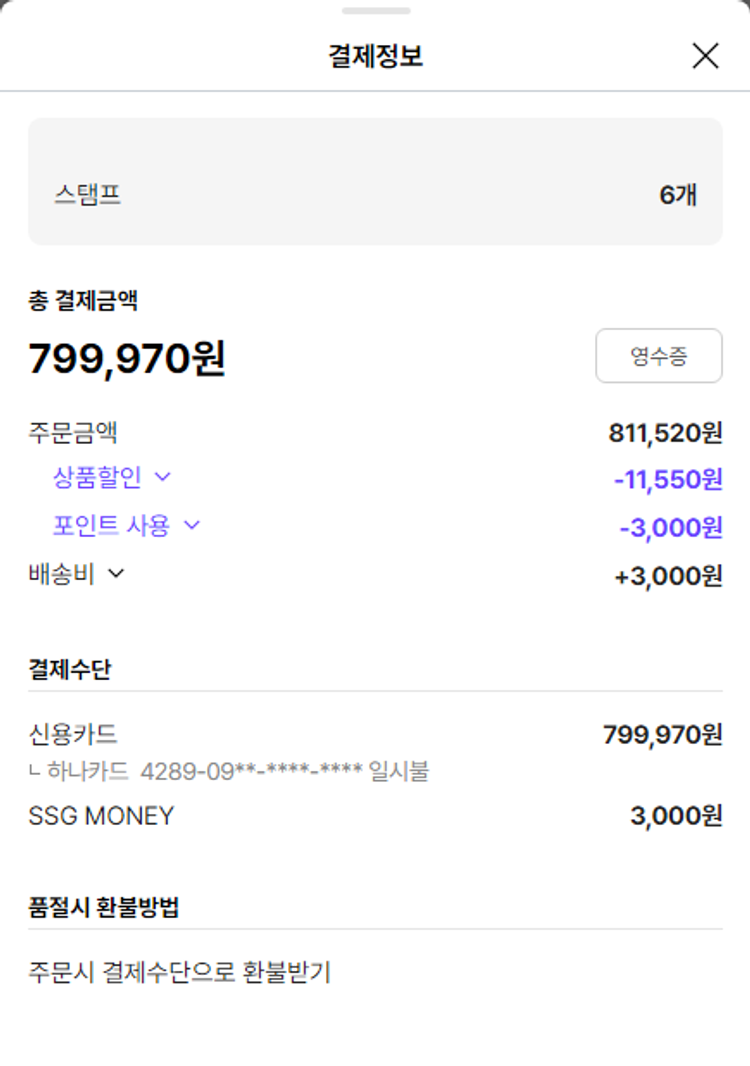Click the 배송비 label text
The image size is (750, 1066).
62,573
